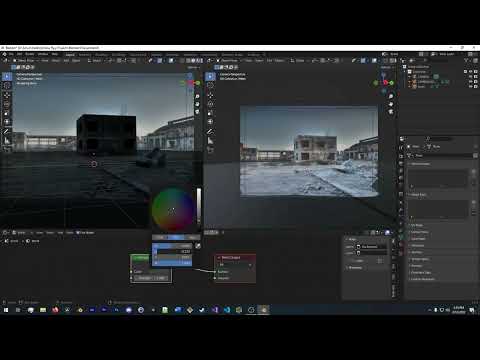Select the Move tool in right viewport
Image resolution: width=480 pixels, height=360 pixels.
pyautogui.click(x=210, y=95)
